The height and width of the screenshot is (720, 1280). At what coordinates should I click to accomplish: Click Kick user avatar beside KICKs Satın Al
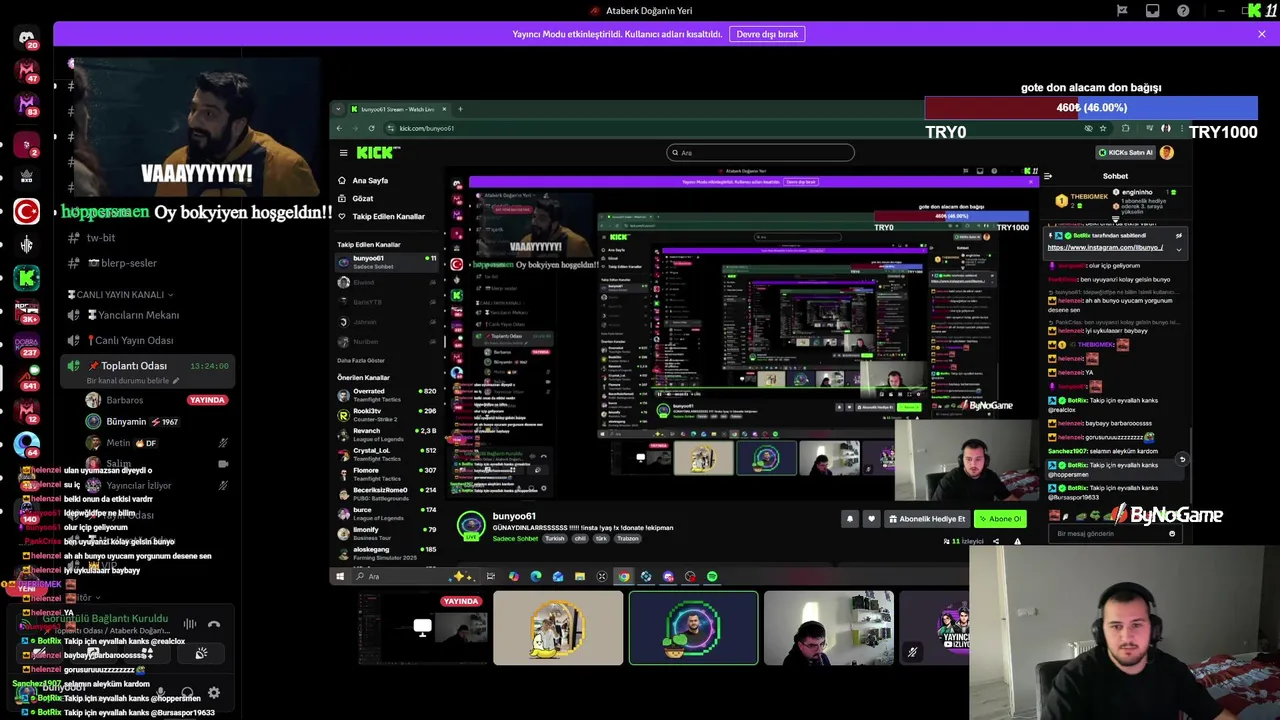[1167, 153]
